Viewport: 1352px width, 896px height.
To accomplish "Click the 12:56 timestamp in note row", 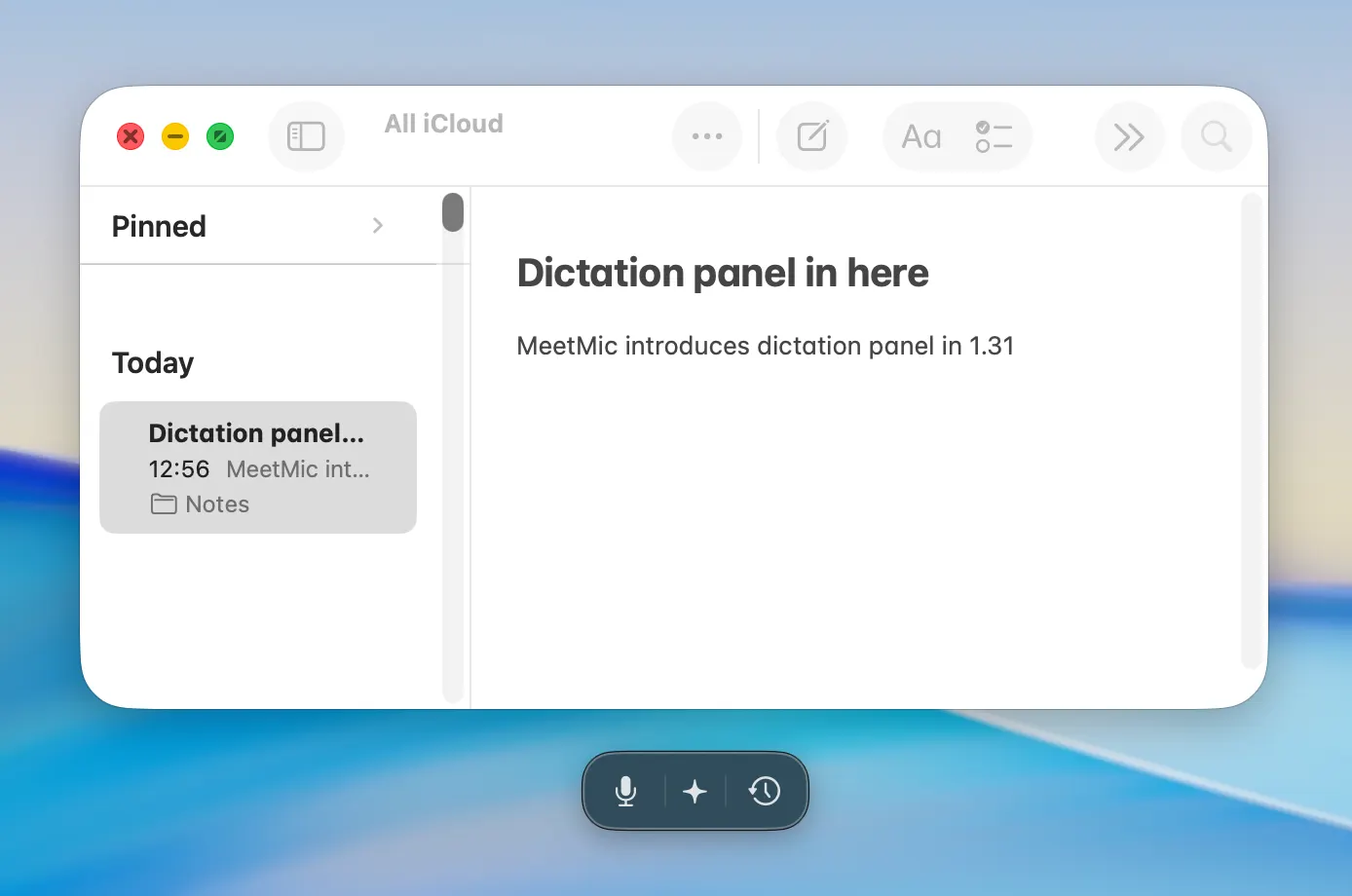I will coord(179,469).
